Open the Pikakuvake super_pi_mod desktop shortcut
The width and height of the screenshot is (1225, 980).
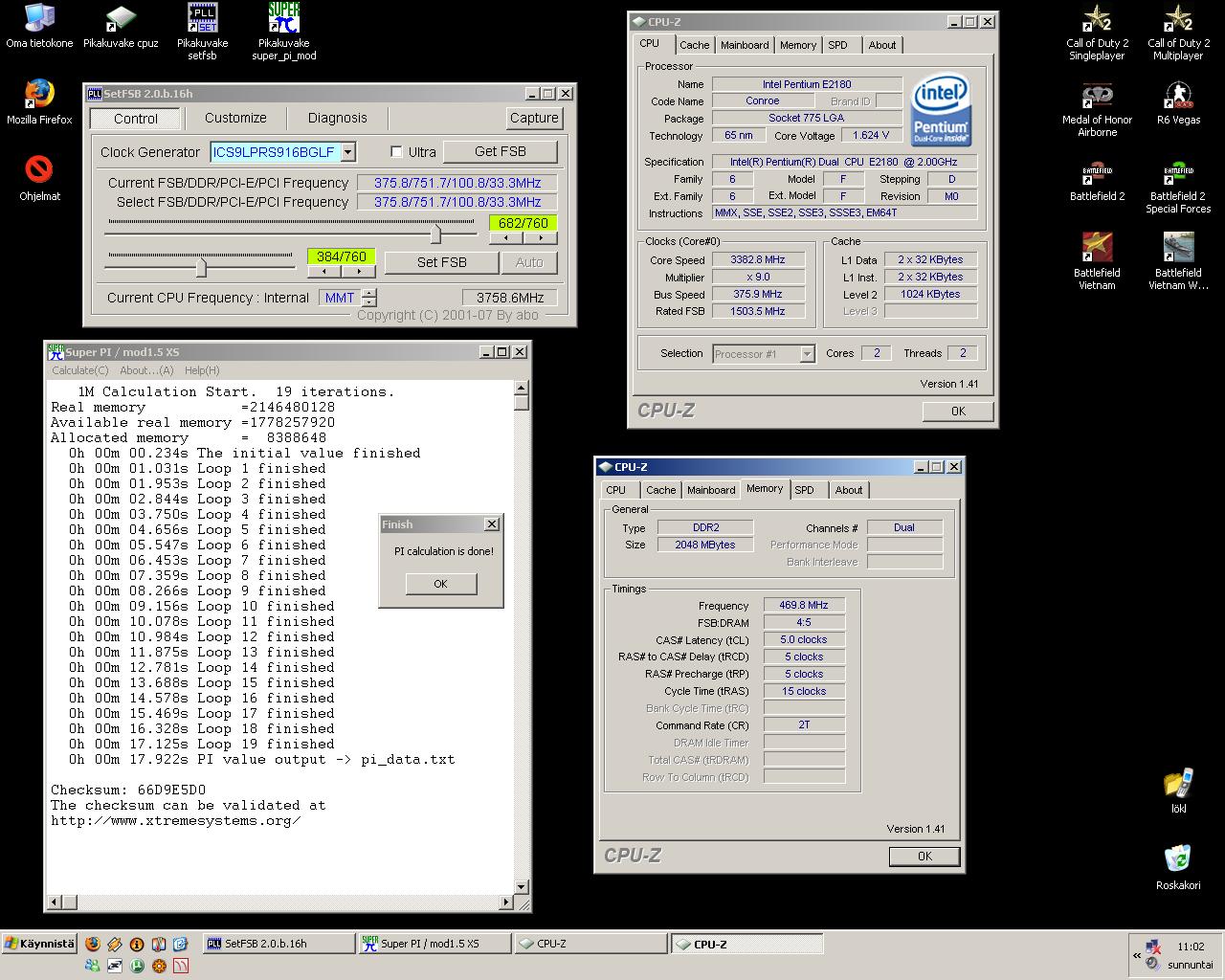click(284, 32)
